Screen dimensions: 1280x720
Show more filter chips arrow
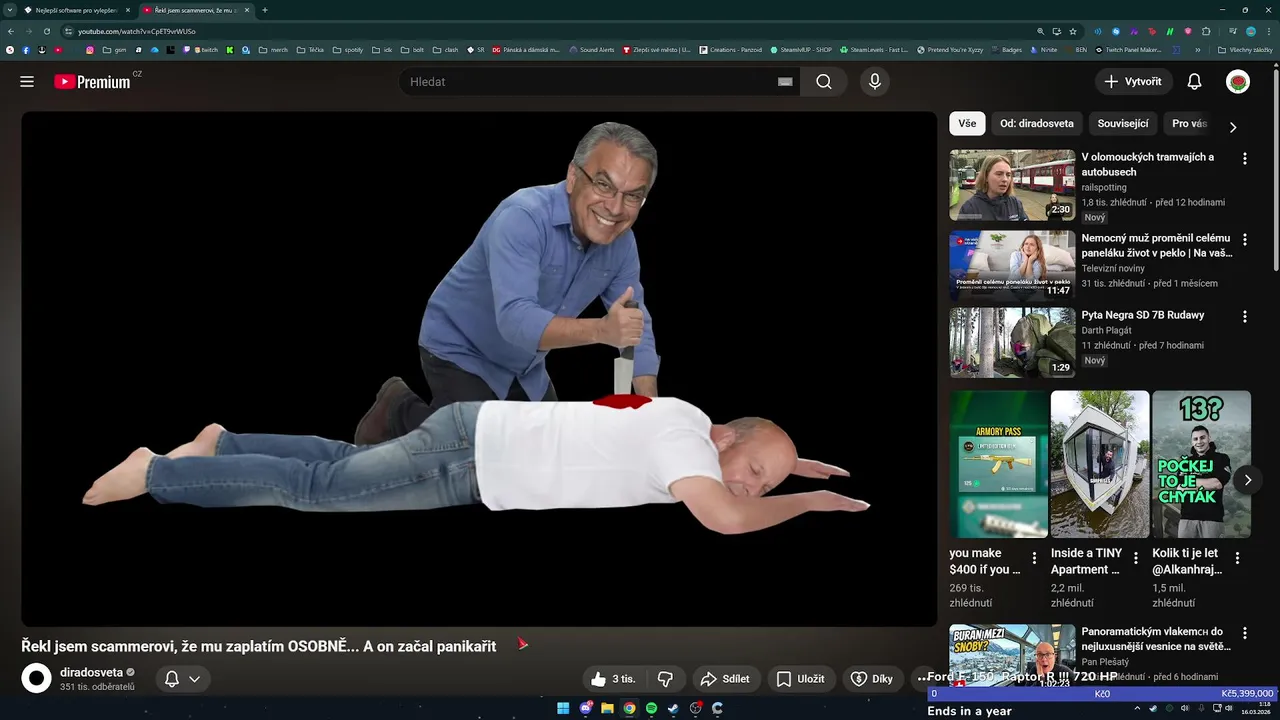pos(1232,127)
